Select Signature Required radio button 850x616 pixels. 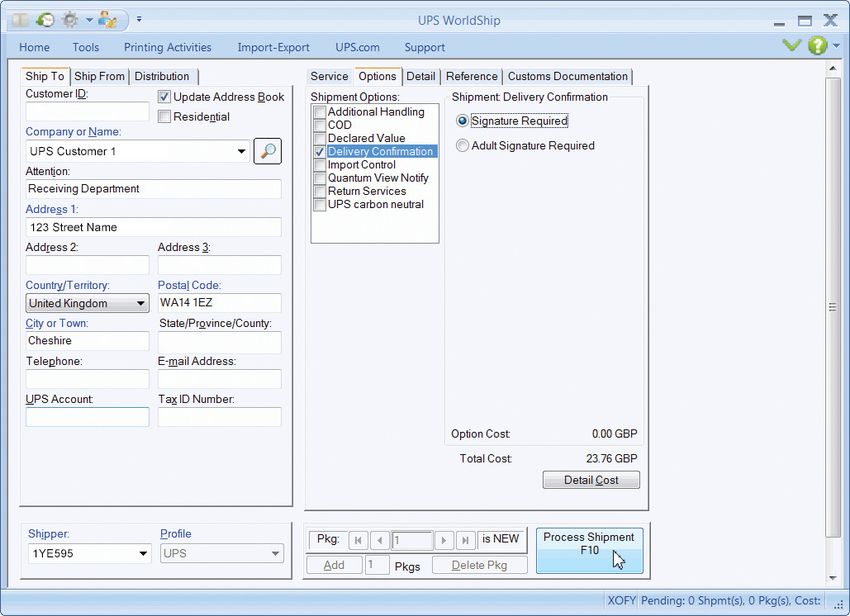(462, 121)
